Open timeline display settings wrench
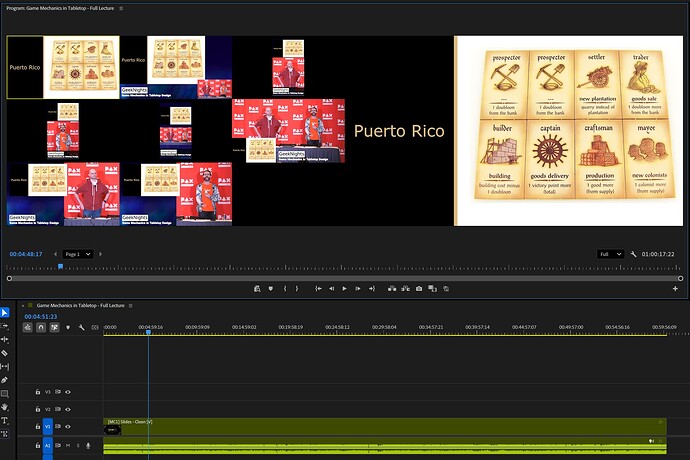 (x=81, y=328)
